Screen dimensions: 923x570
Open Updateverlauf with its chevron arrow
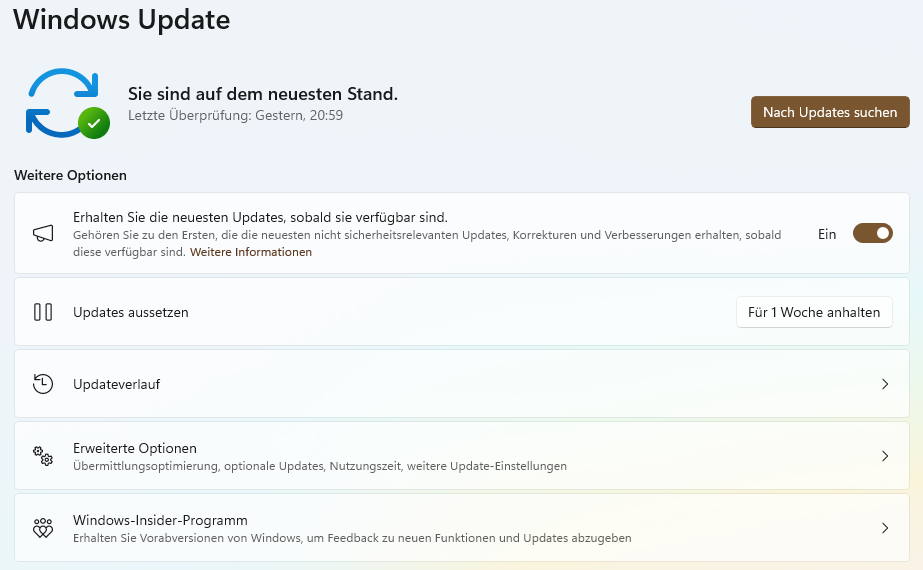(885, 384)
